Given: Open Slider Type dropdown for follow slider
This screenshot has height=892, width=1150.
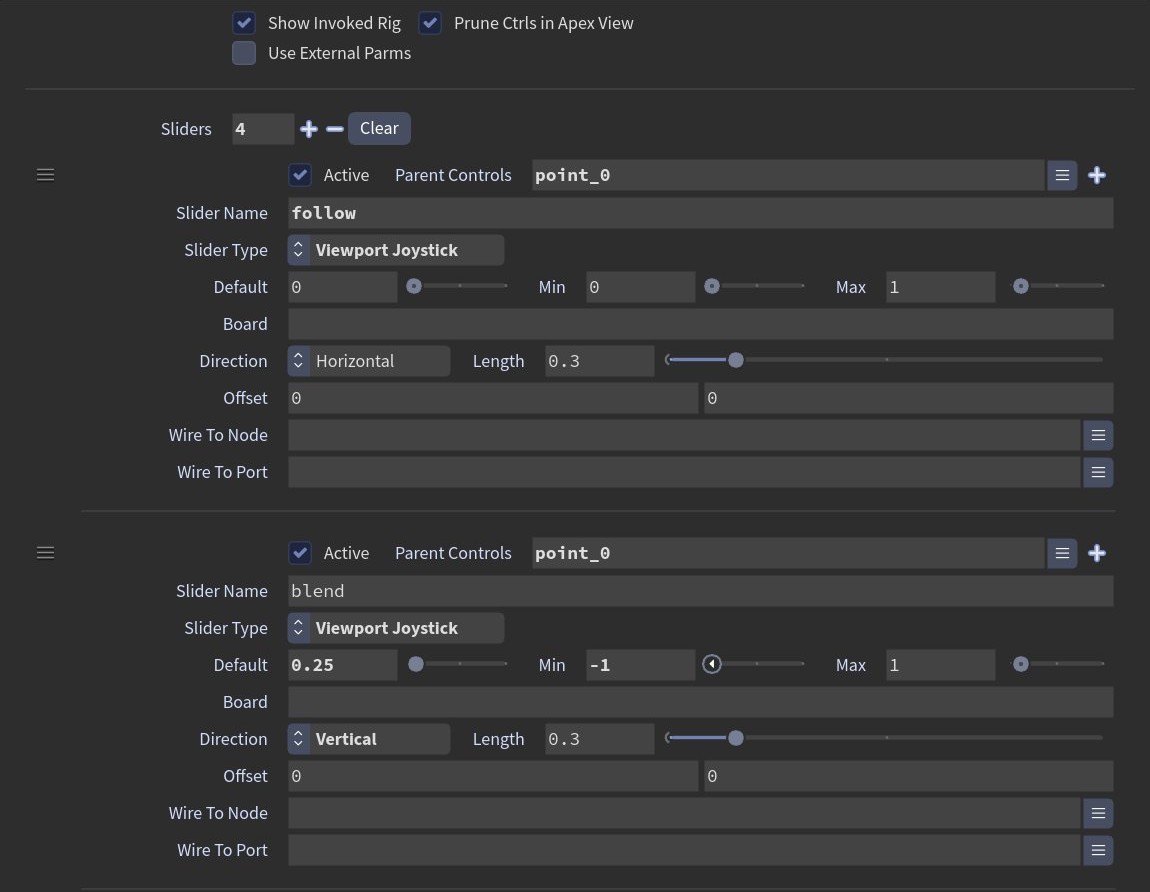Looking at the screenshot, I should click(x=396, y=250).
